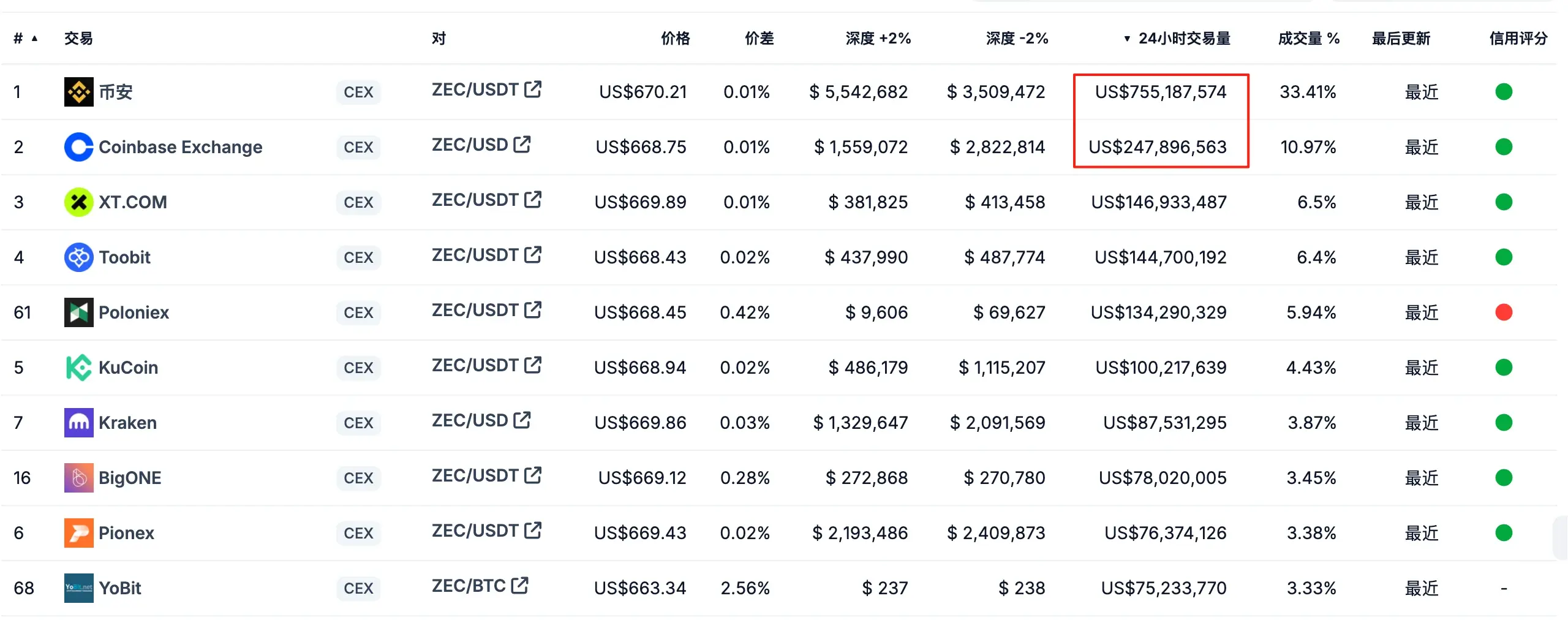Click Poloniex's red trust score dot

coord(1504,312)
